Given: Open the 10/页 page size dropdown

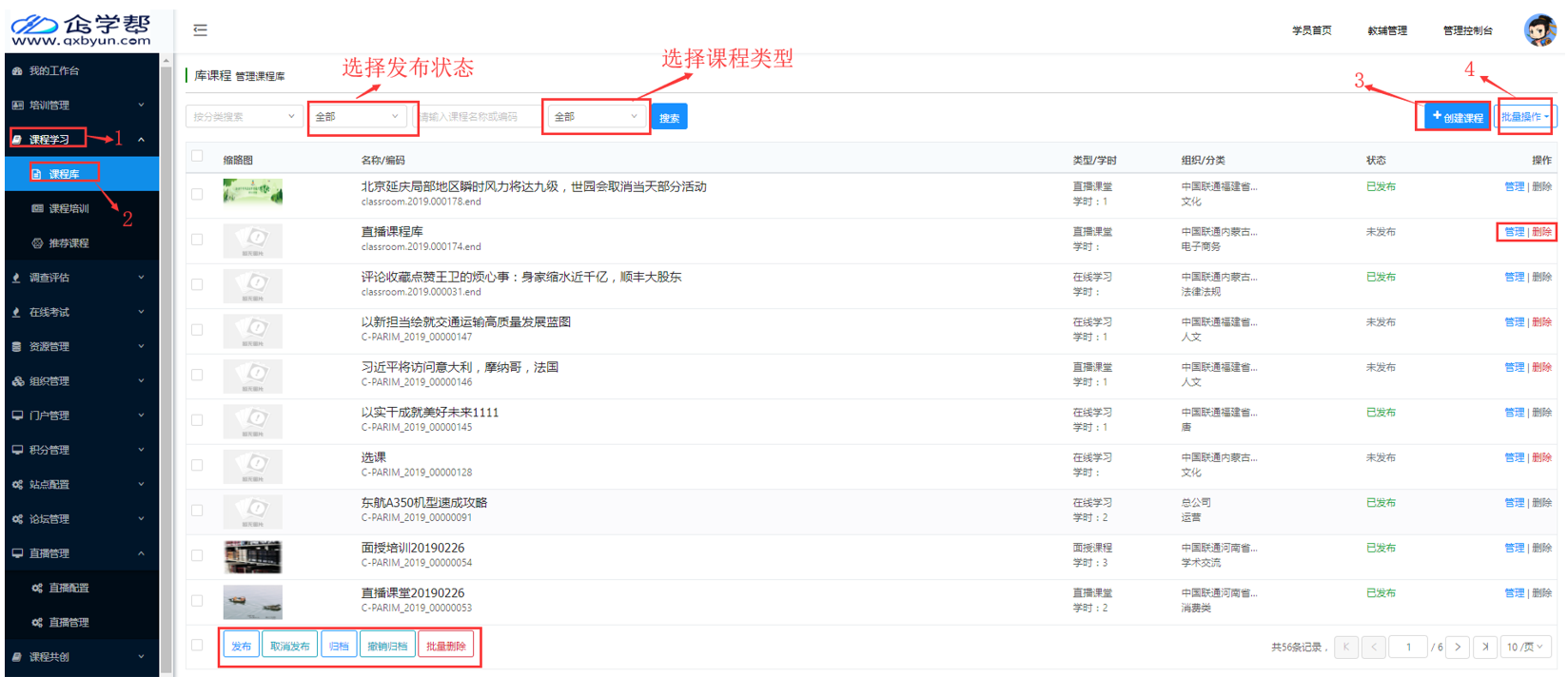Looking at the screenshot, I should pyautogui.click(x=1525, y=648).
